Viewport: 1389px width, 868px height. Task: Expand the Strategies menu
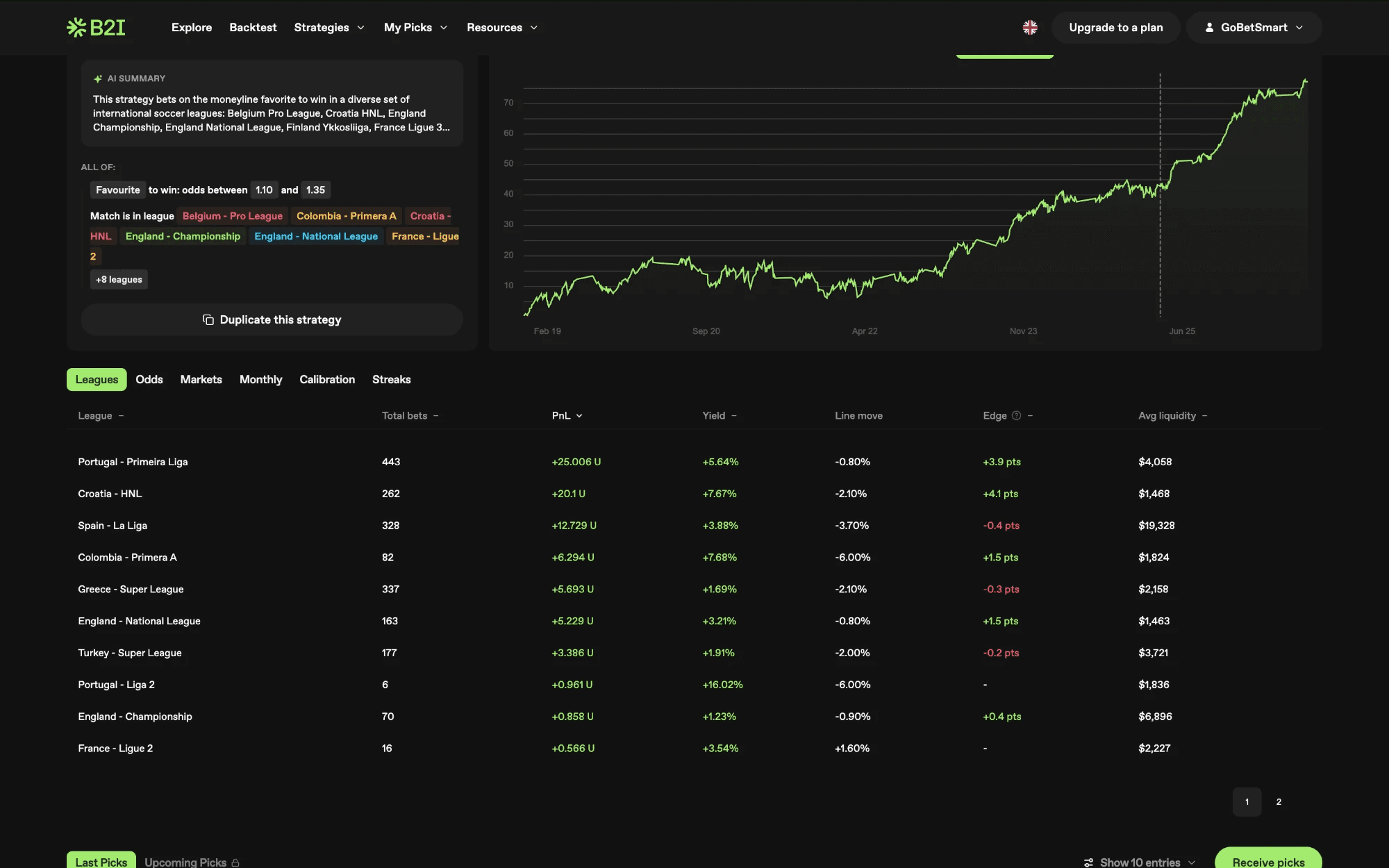click(329, 27)
